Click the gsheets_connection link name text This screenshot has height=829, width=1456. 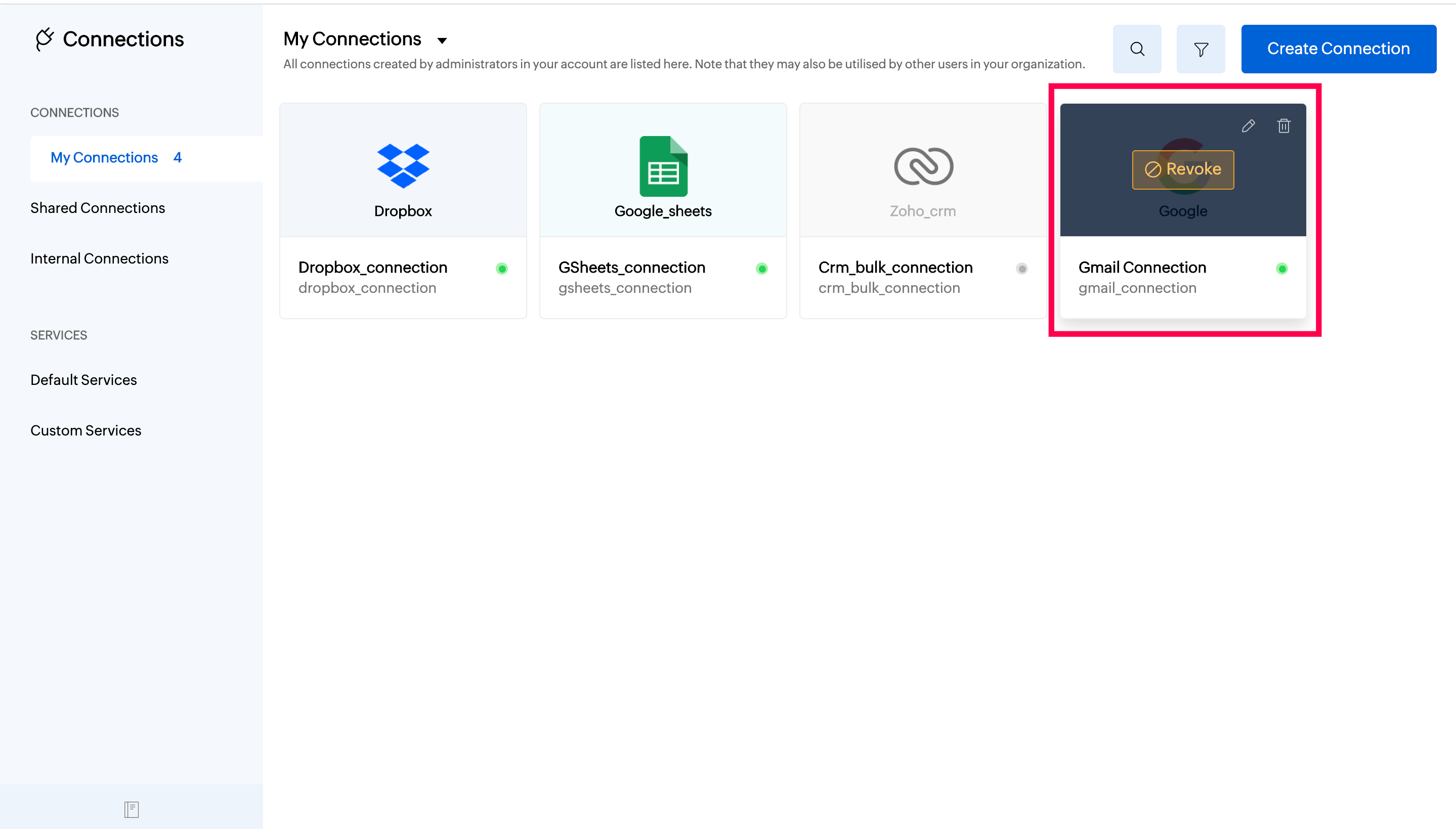(x=625, y=288)
